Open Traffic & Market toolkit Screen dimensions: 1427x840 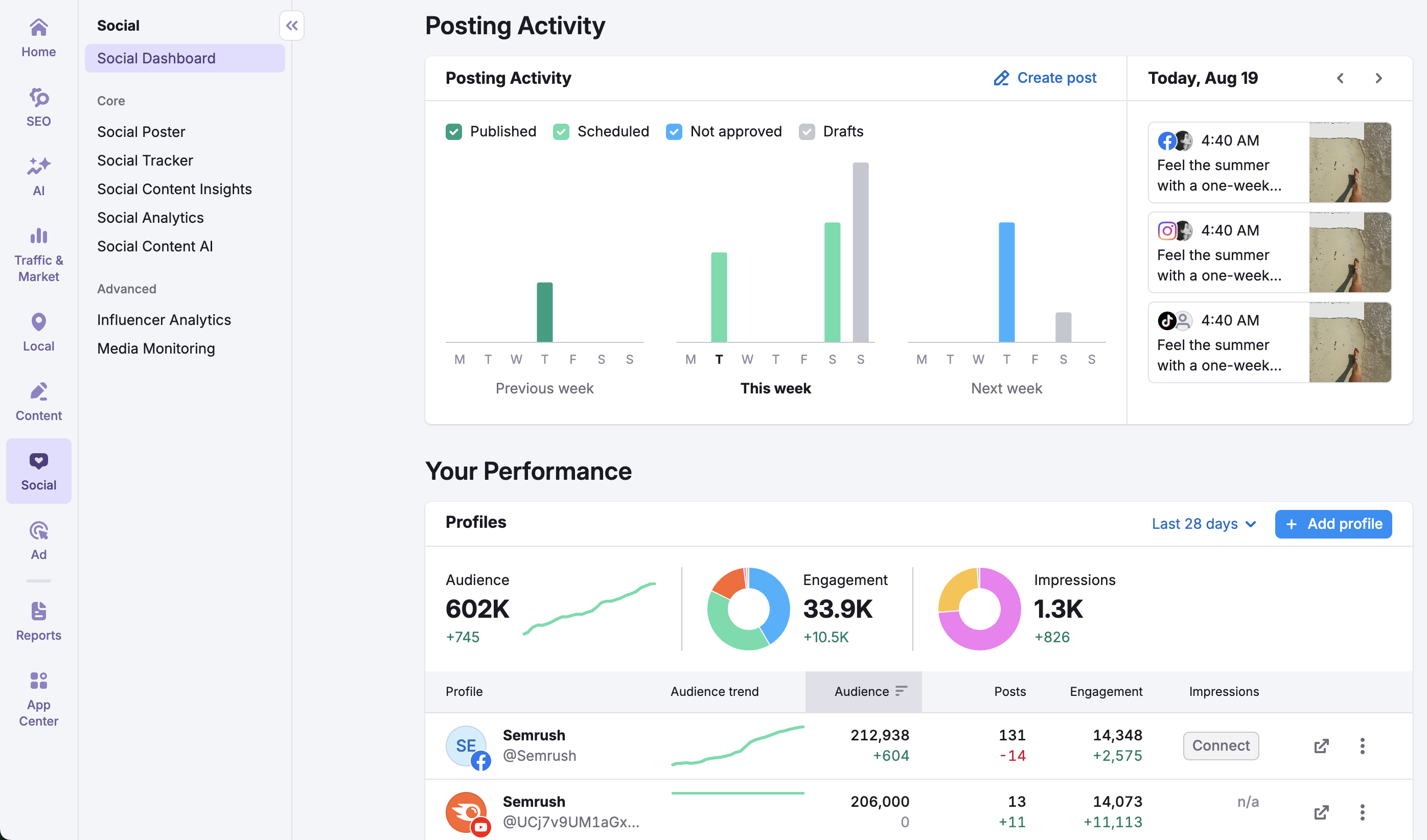coord(38,254)
